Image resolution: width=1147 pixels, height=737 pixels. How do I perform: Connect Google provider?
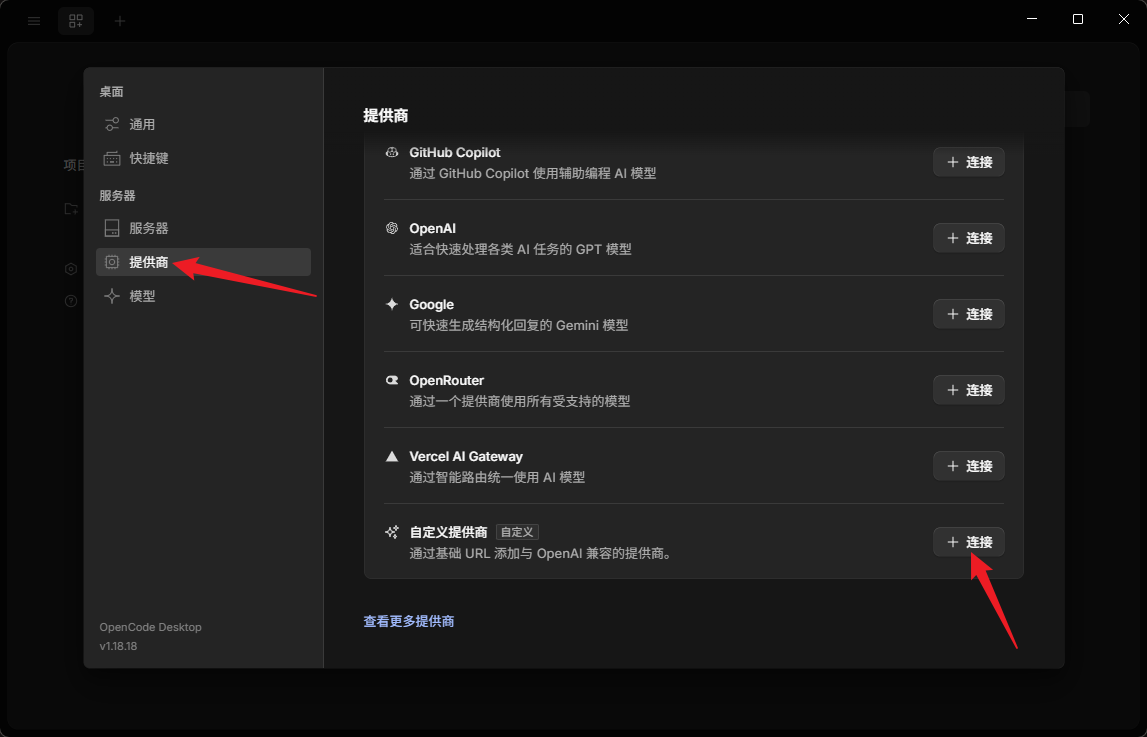[969, 314]
